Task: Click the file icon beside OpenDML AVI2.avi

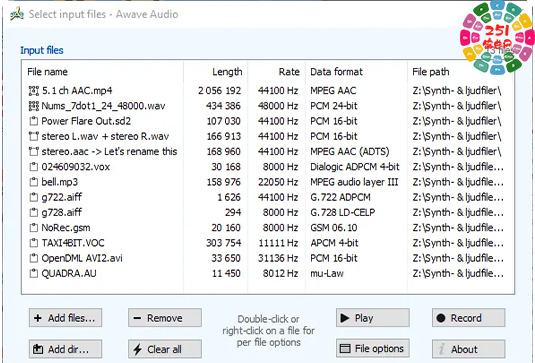Action: pos(33,258)
